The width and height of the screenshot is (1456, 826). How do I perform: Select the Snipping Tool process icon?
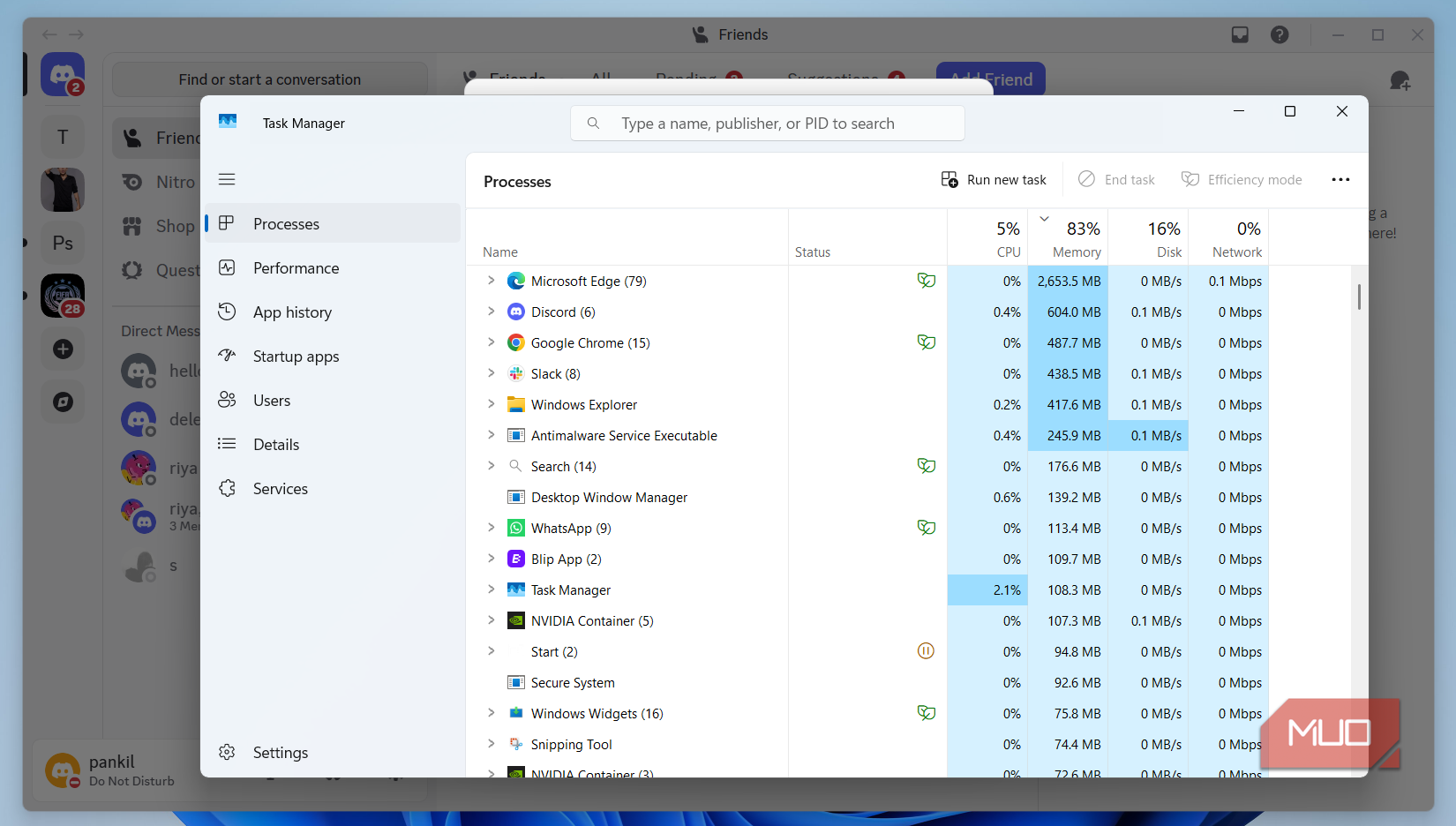[516, 744]
